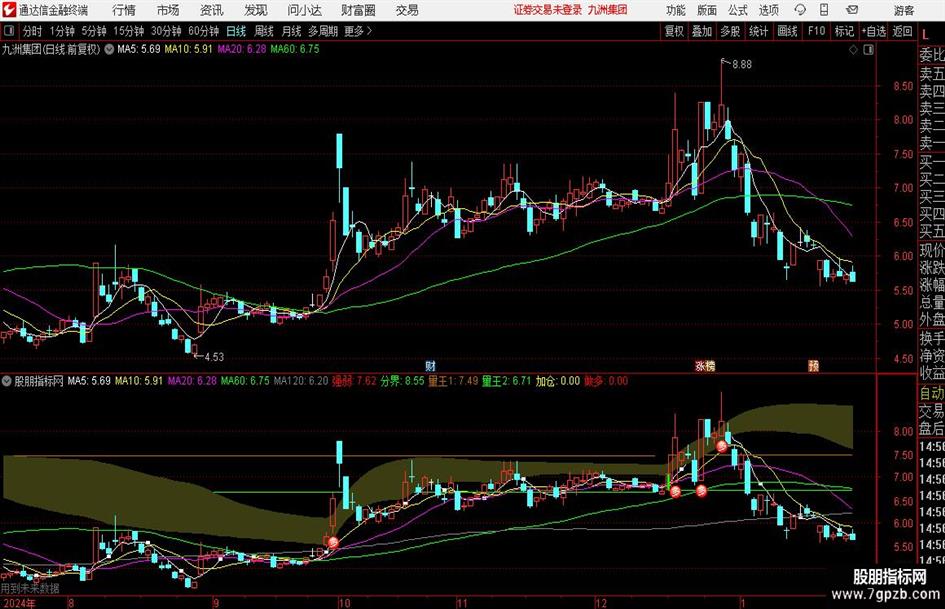
Task: Switch to the 月线 monthly tab
Action: tap(291, 31)
